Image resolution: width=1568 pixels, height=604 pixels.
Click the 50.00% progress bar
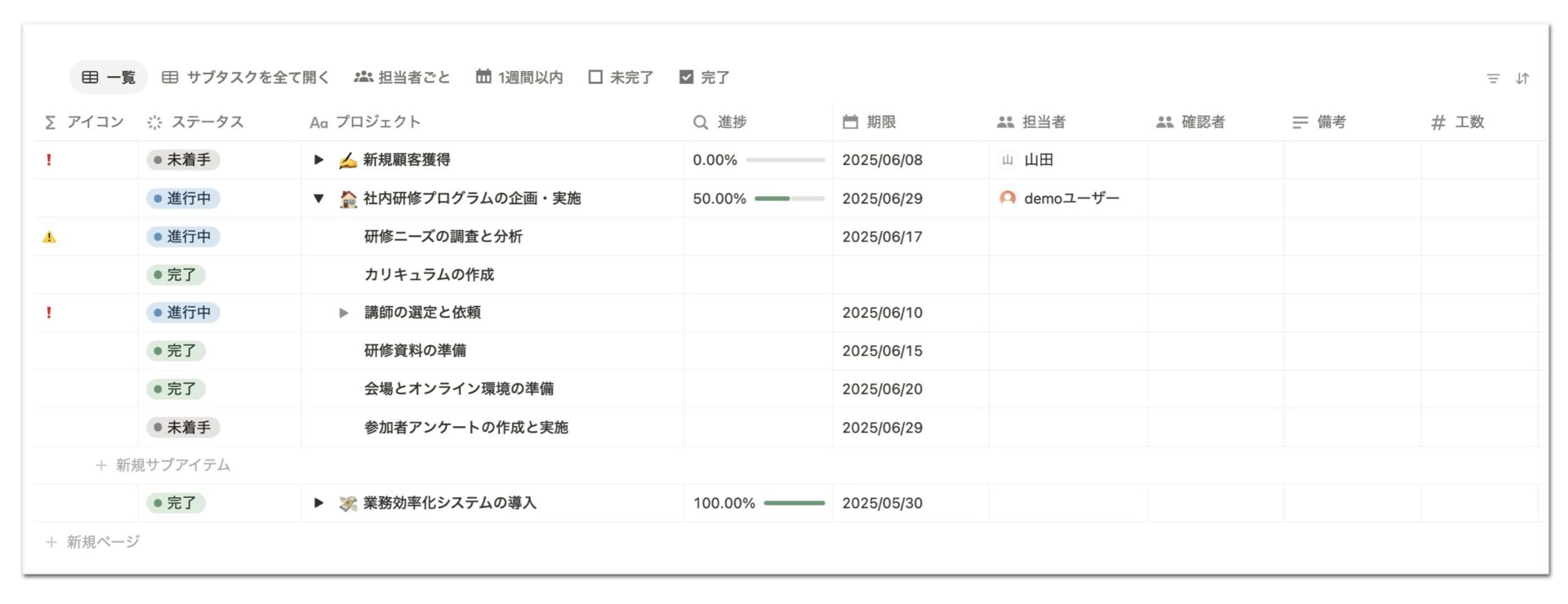(789, 198)
